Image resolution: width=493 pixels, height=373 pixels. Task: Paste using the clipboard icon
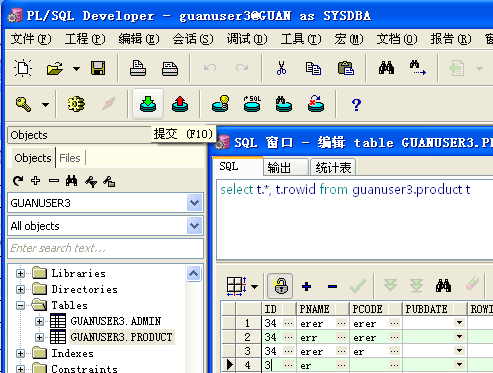pyautogui.click(x=346, y=68)
